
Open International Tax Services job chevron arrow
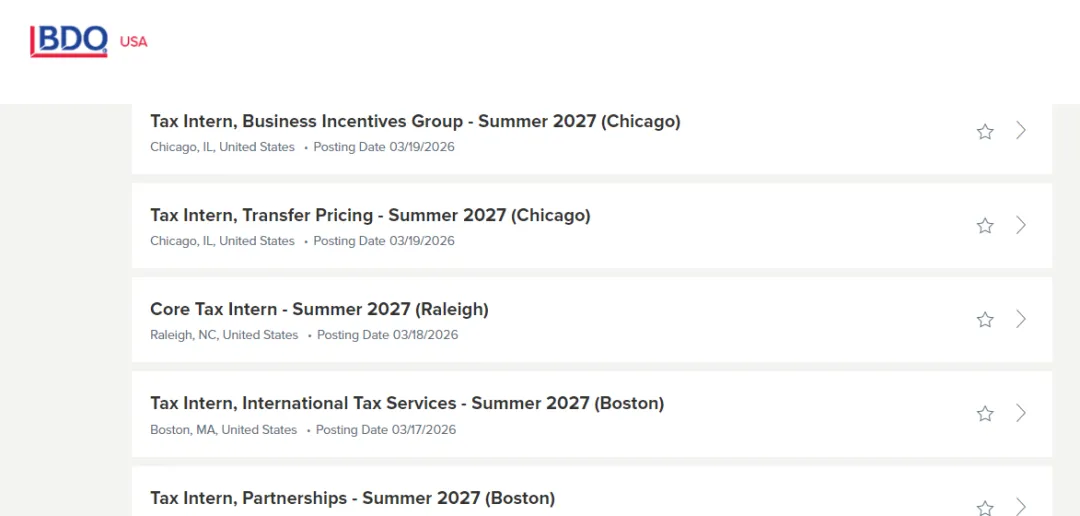pyautogui.click(x=1021, y=413)
